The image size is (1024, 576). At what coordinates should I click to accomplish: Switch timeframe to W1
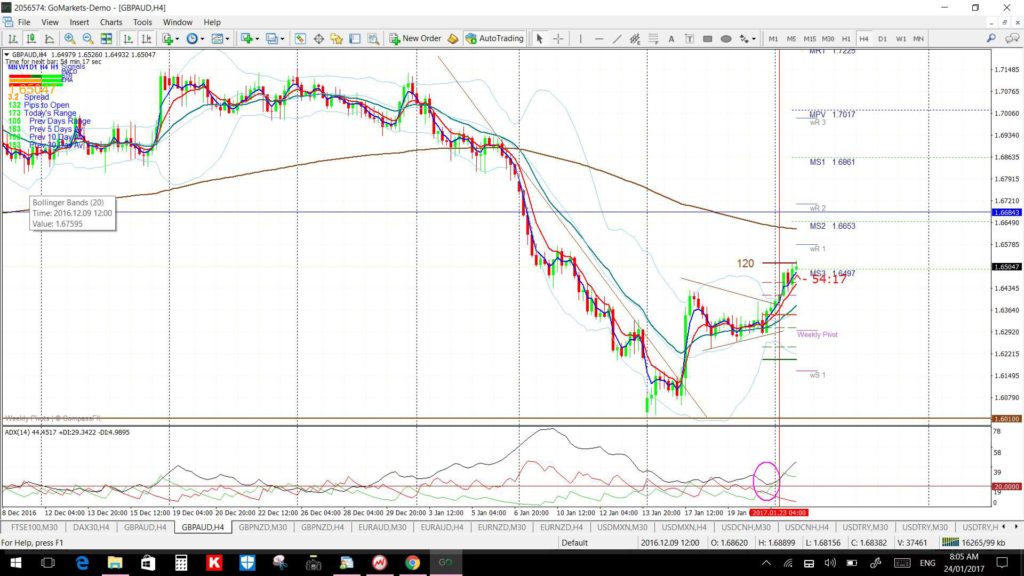[901, 39]
